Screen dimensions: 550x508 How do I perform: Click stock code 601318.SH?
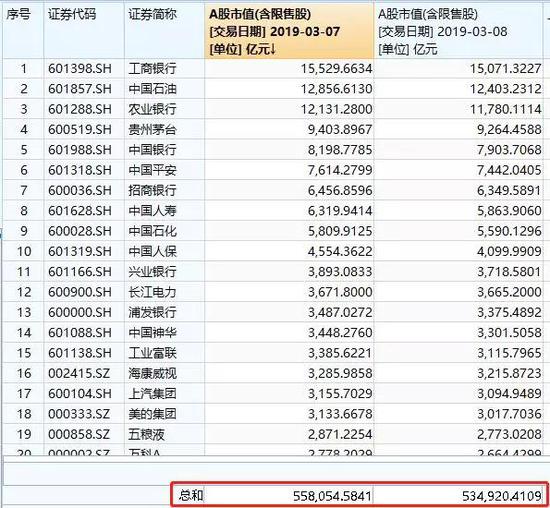coord(80,171)
